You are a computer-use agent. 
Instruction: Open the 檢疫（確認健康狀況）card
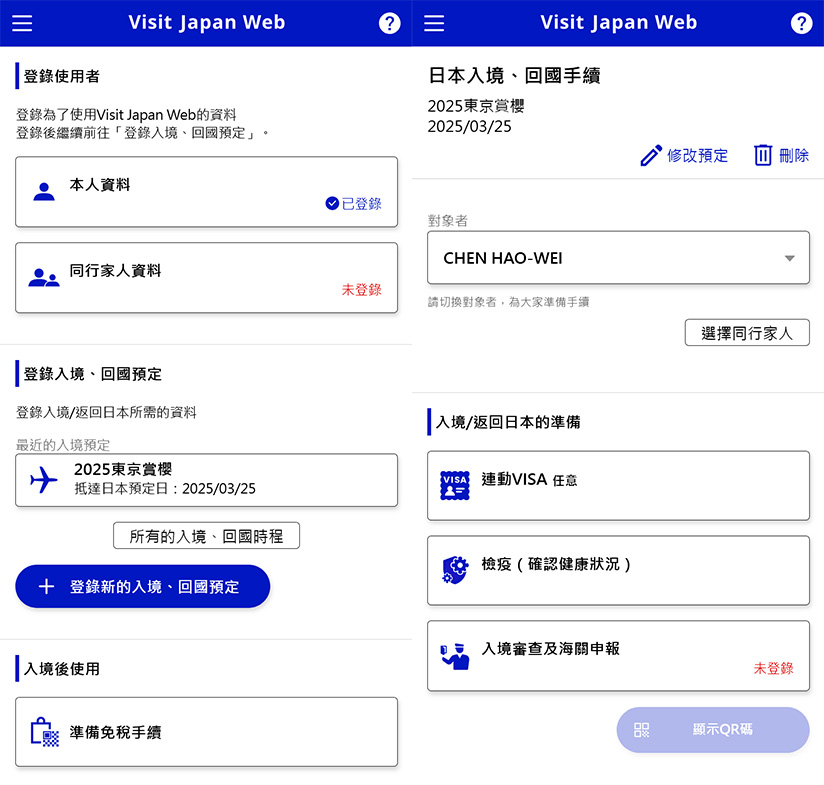(618, 571)
